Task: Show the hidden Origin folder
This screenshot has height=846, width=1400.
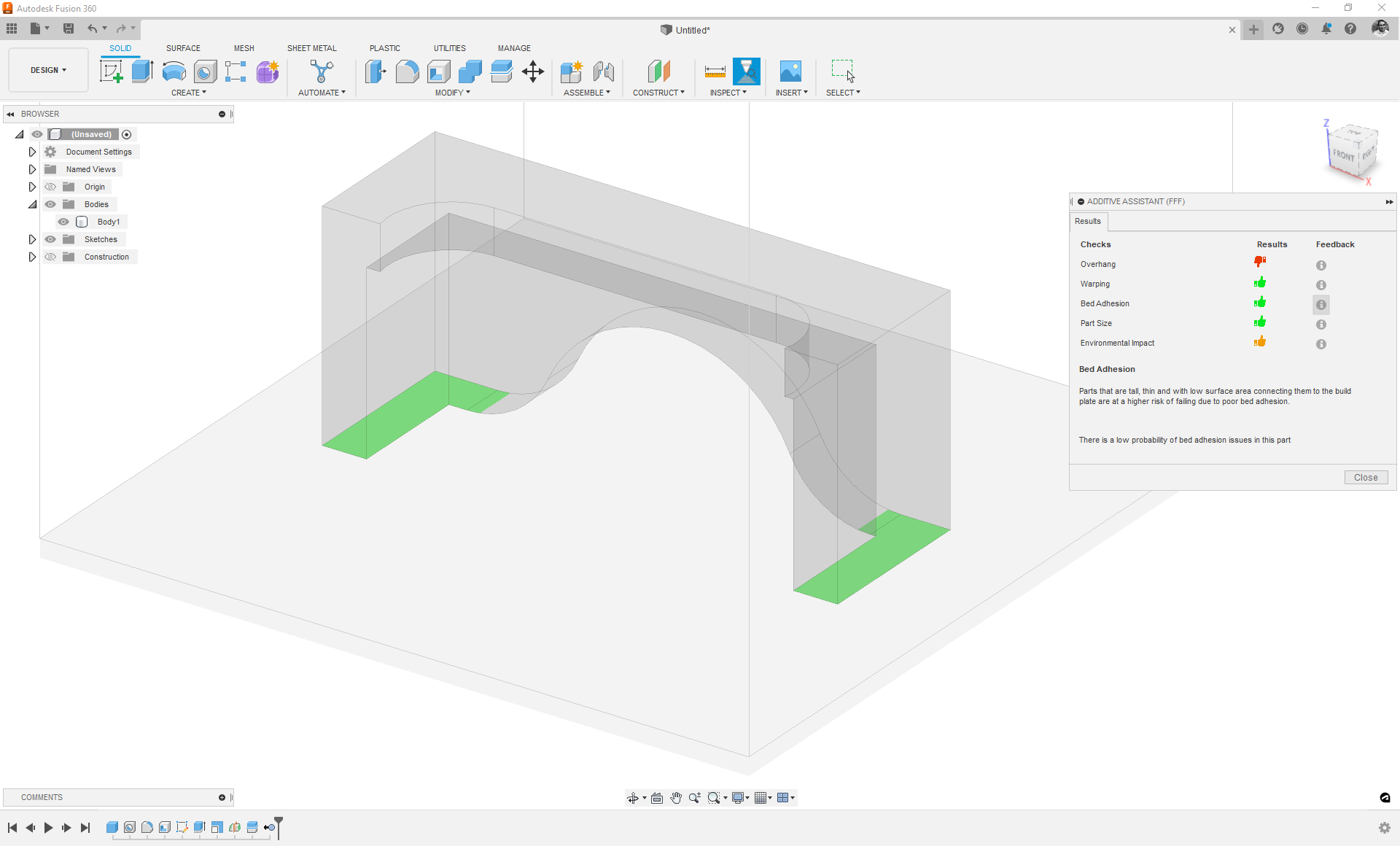Action: (50, 187)
